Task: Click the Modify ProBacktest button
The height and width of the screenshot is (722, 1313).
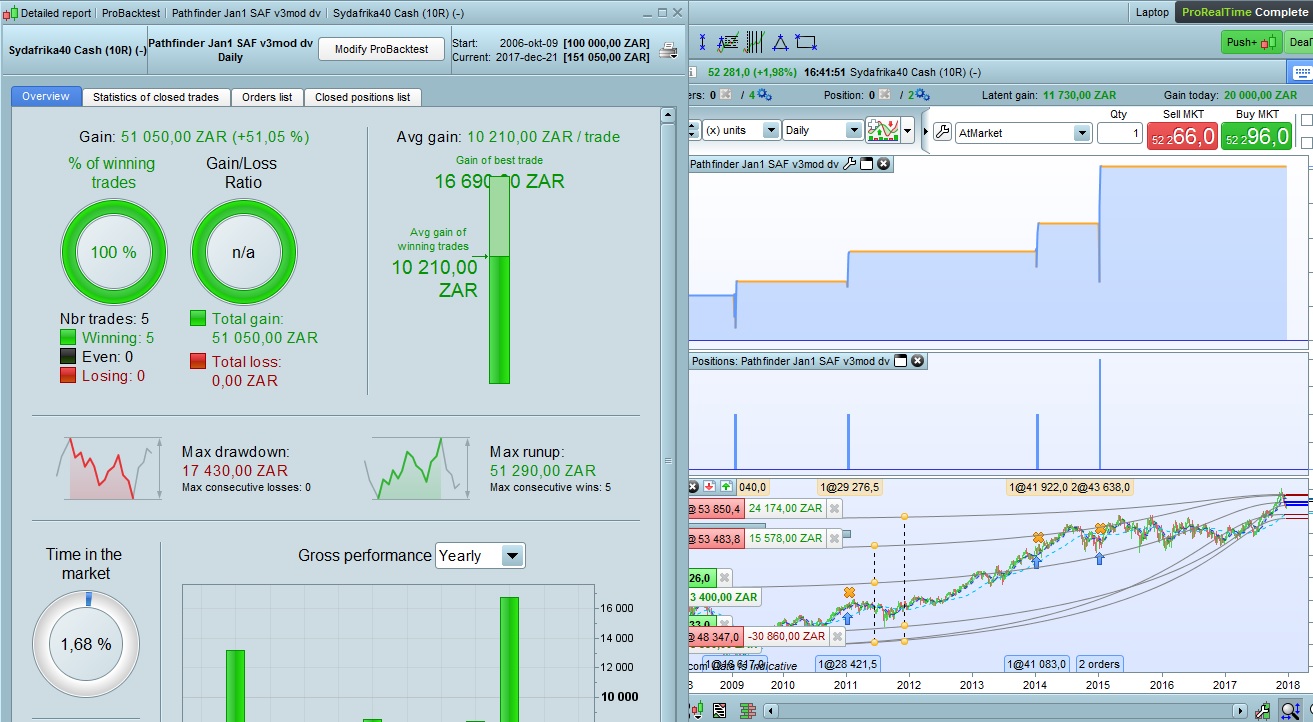Action: pyautogui.click(x=381, y=49)
